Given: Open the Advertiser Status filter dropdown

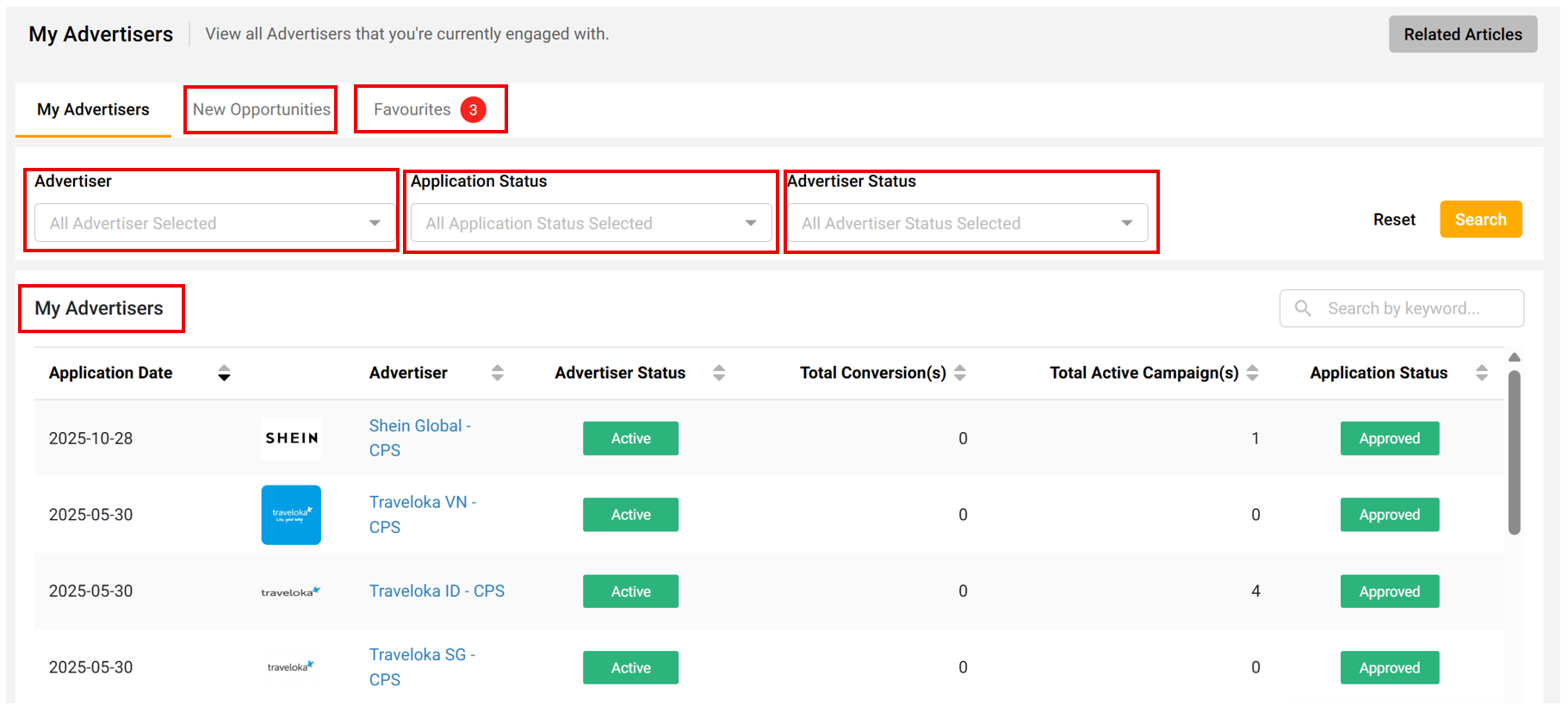Looking at the screenshot, I should point(967,223).
